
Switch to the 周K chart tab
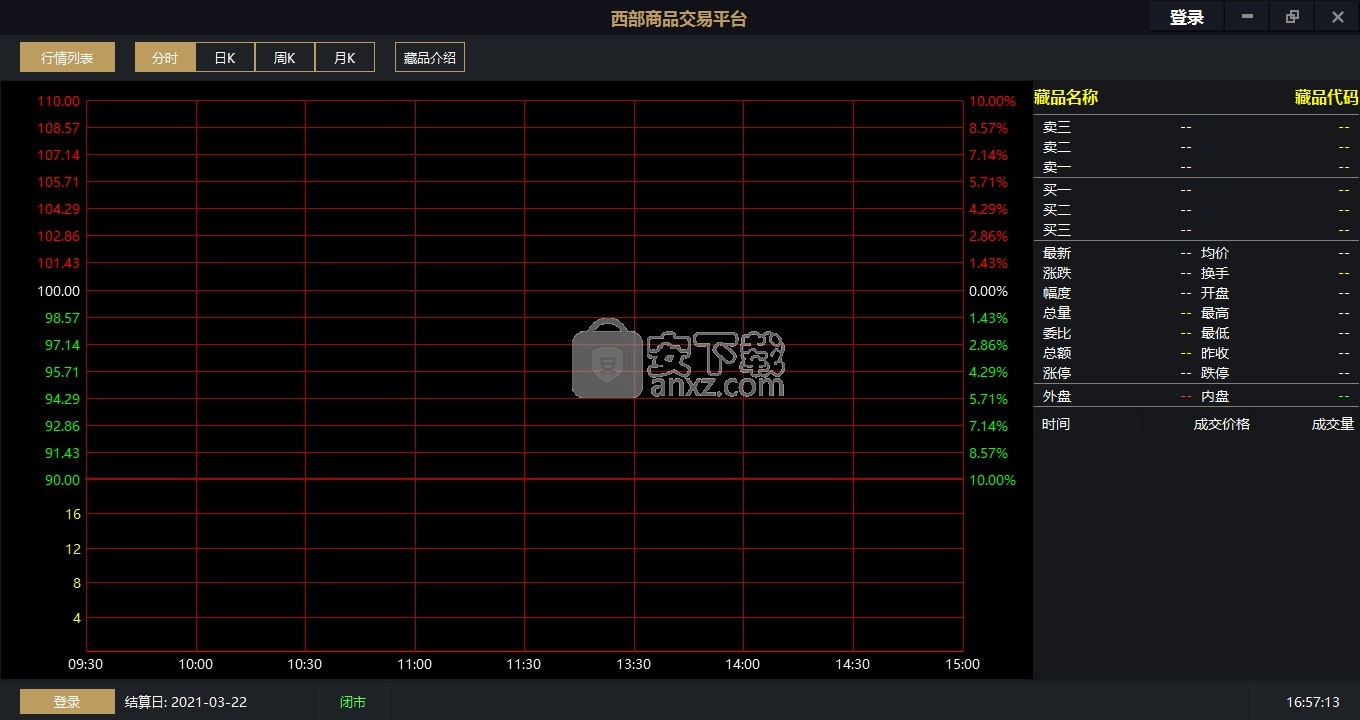pyautogui.click(x=285, y=57)
